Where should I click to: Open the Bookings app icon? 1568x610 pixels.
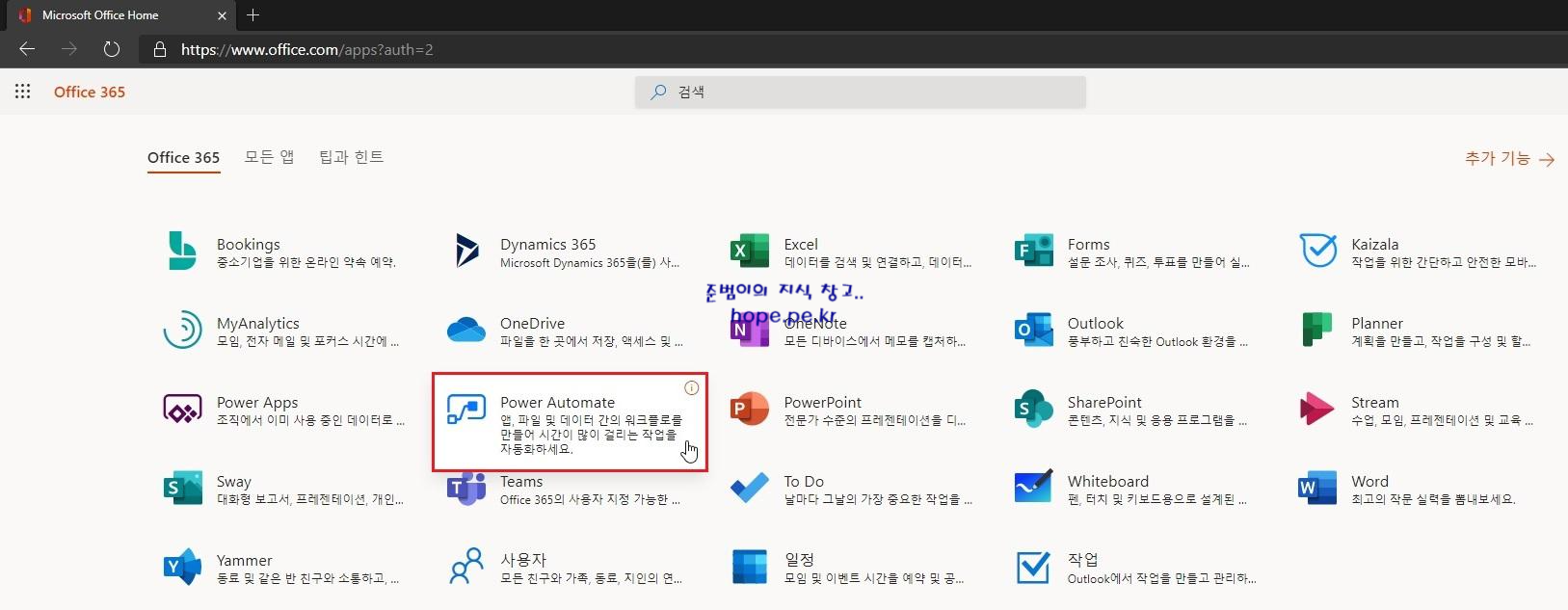point(182,251)
